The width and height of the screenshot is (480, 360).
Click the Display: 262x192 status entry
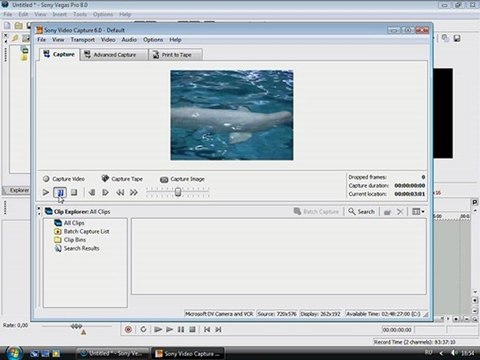320,314
